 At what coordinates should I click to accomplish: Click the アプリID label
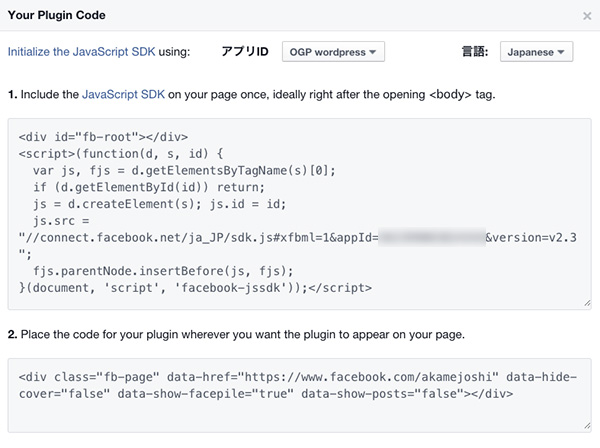click(x=245, y=52)
